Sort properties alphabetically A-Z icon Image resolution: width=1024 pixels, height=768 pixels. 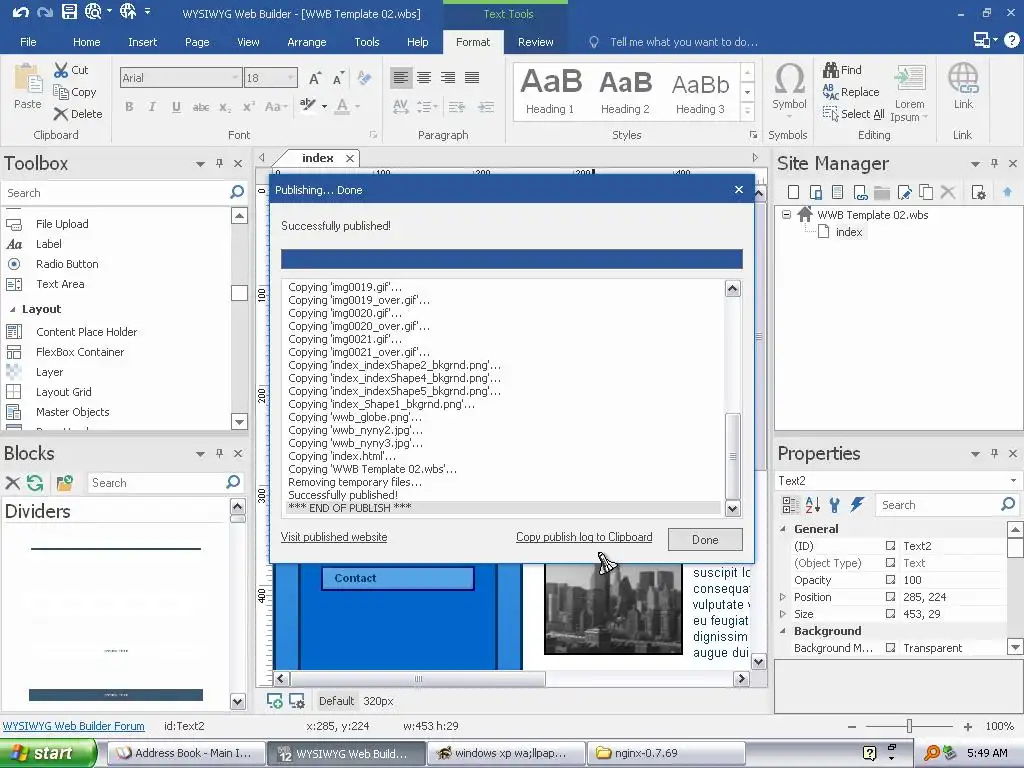tap(812, 504)
